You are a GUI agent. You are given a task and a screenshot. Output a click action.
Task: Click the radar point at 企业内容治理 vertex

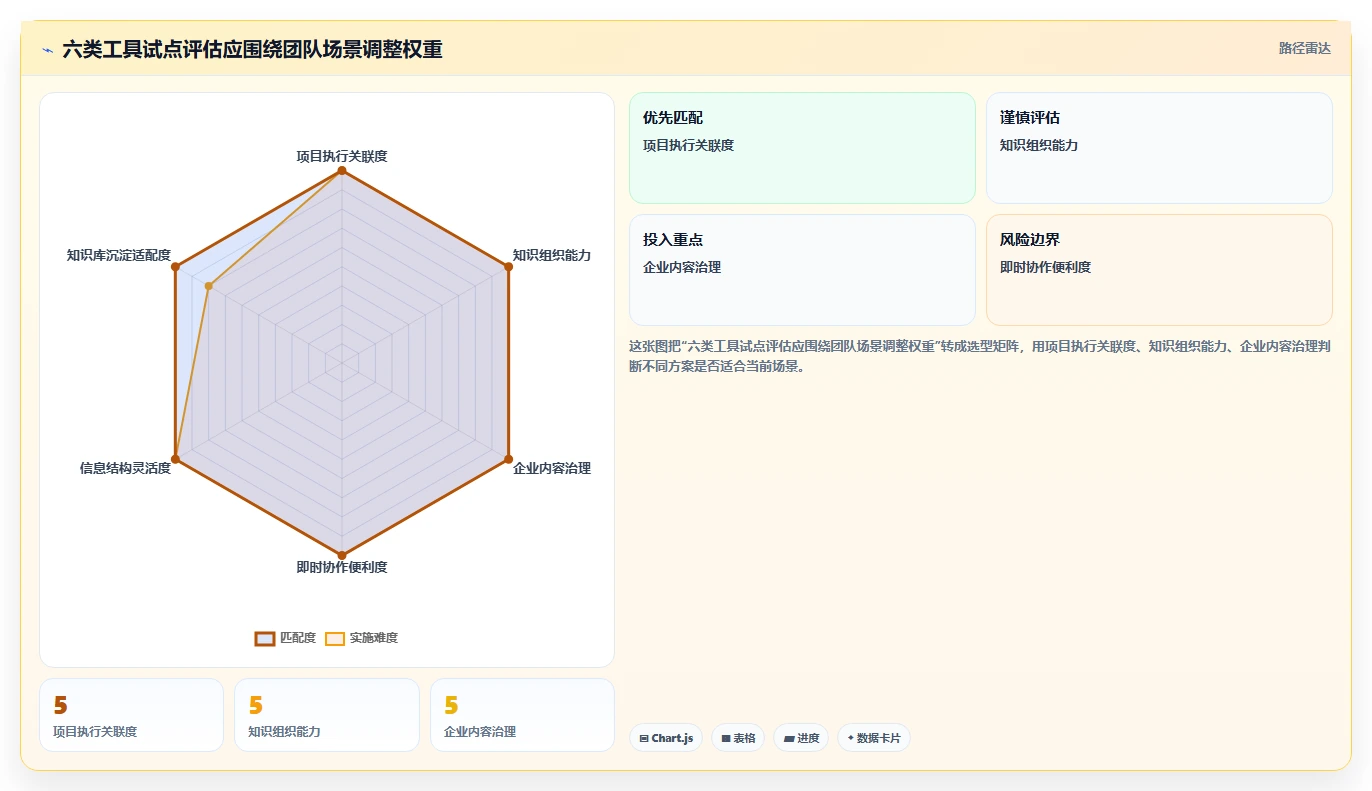pyautogui.click(x=508, y=459)
